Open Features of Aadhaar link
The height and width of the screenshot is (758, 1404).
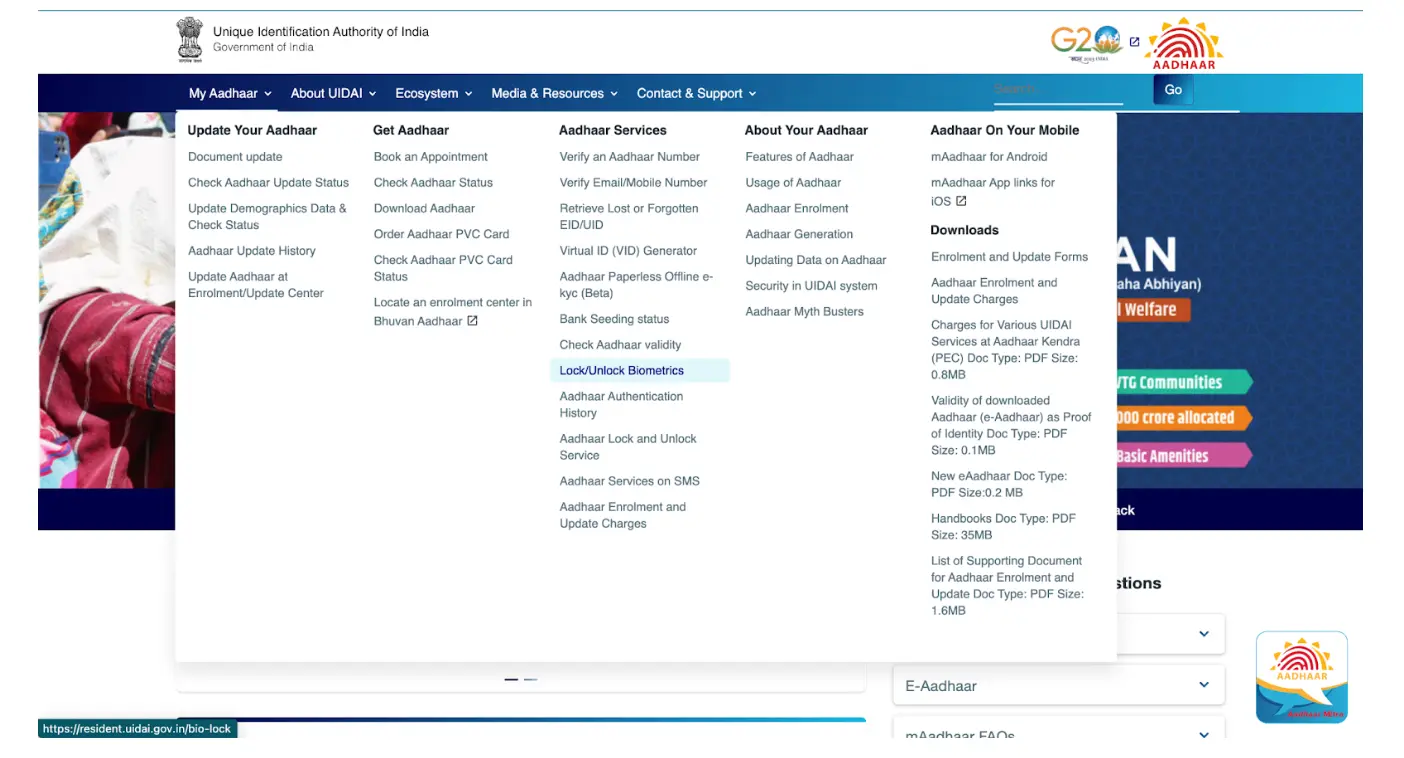click(799, 157)
